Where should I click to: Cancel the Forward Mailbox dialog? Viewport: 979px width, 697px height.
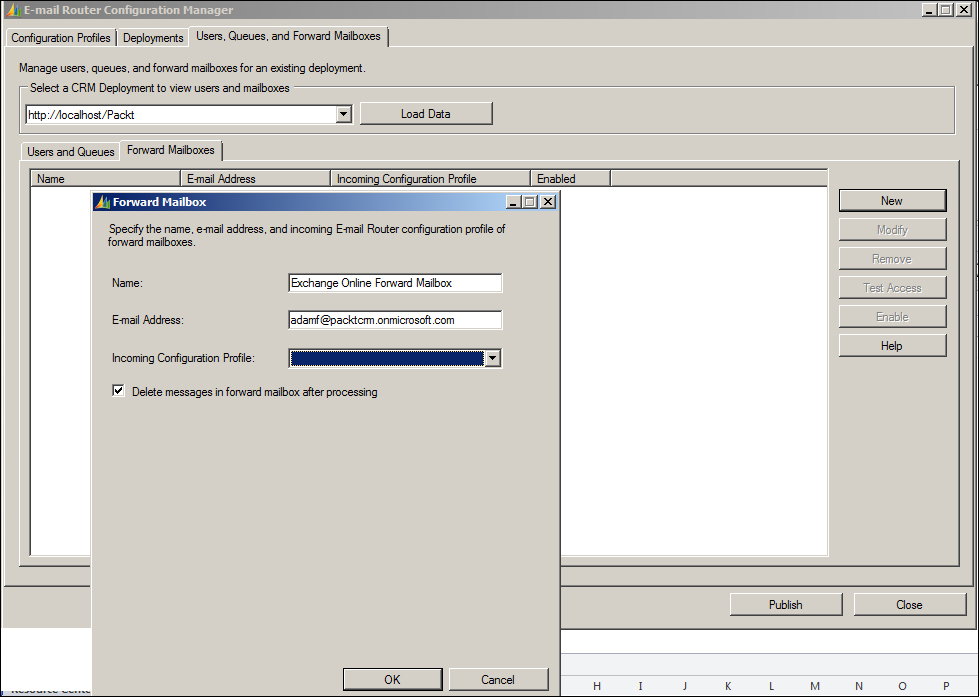point(498,680)
